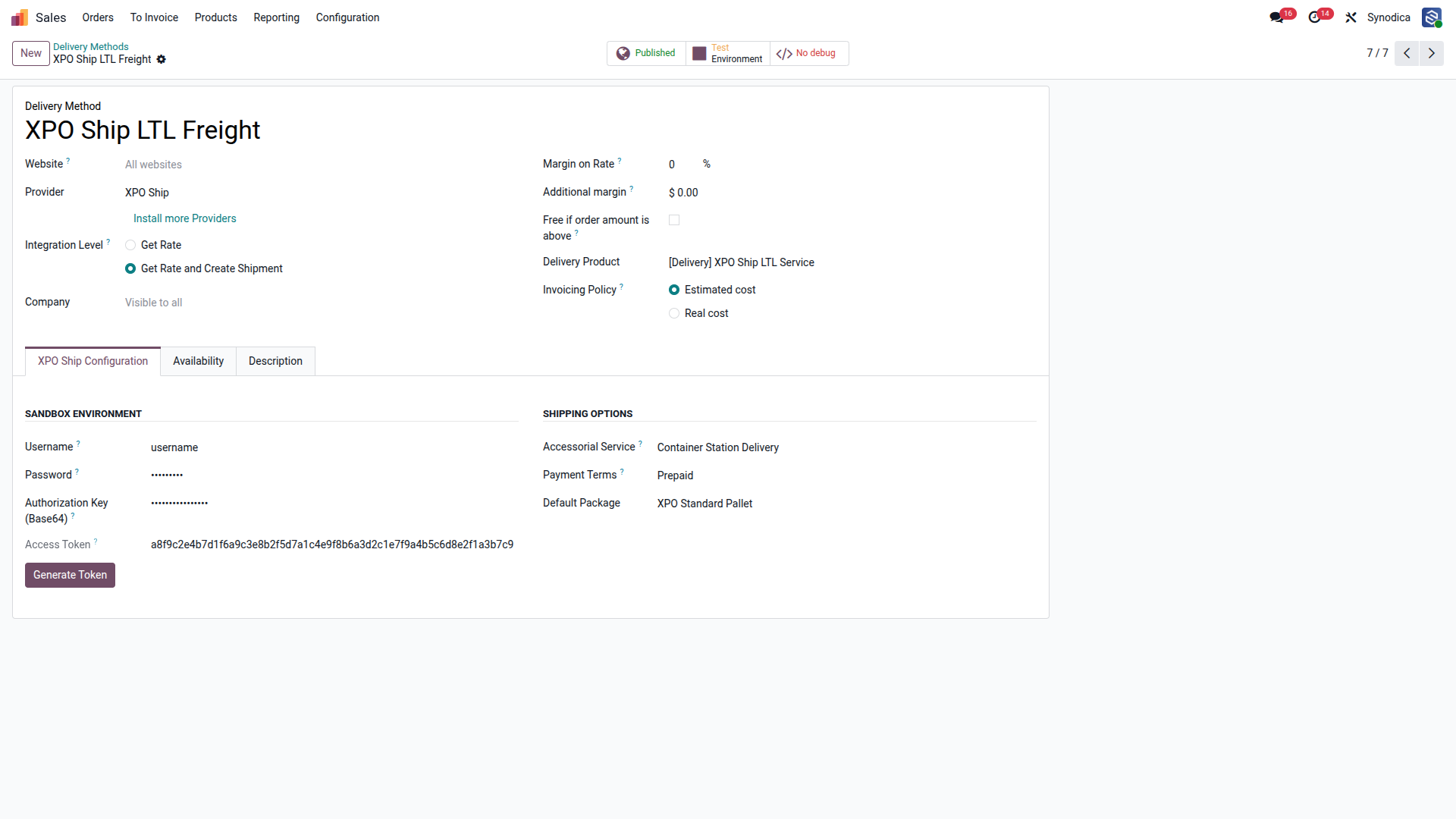Open the Configuration menu
The height and width of the screenshot is (819, 1456).
pyautogui.click(x=347, y=17)
